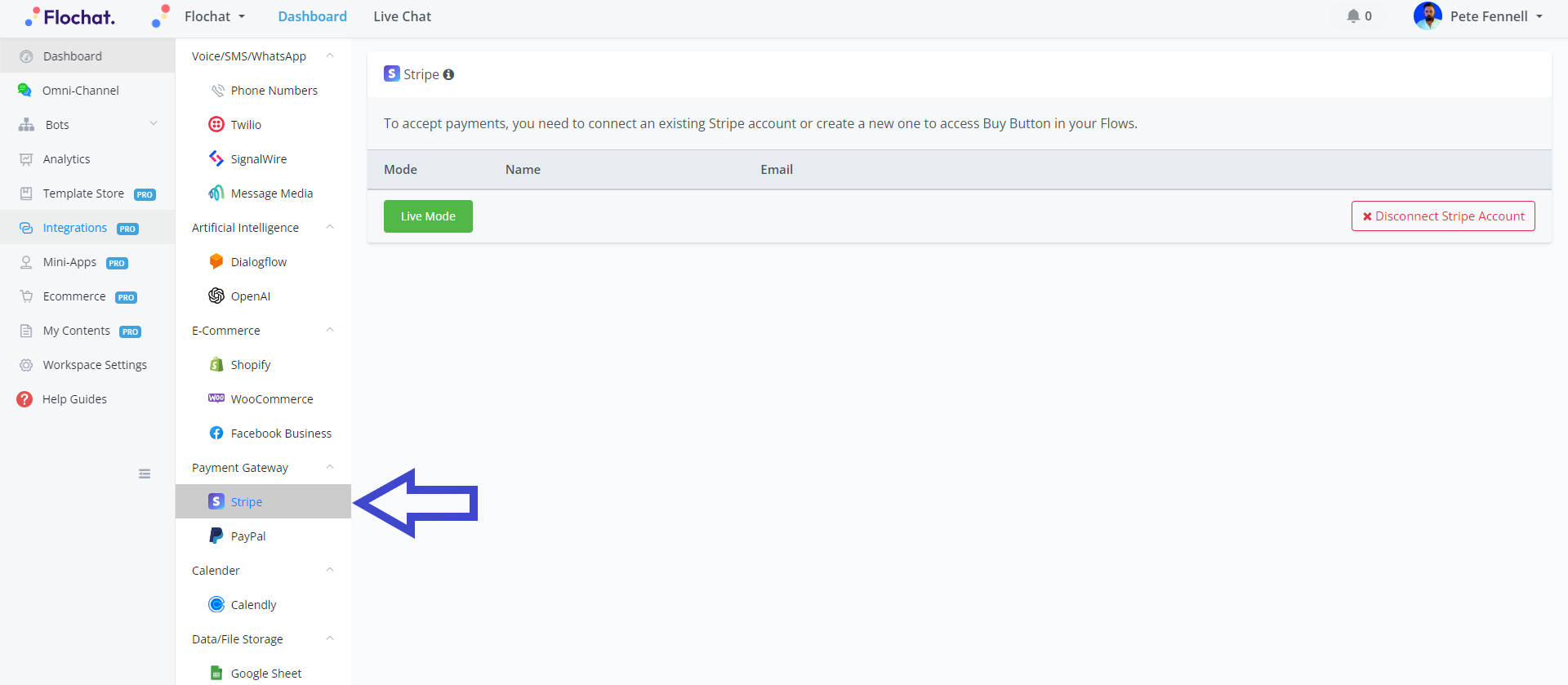Click the PayPal icon

coord(216,536)
